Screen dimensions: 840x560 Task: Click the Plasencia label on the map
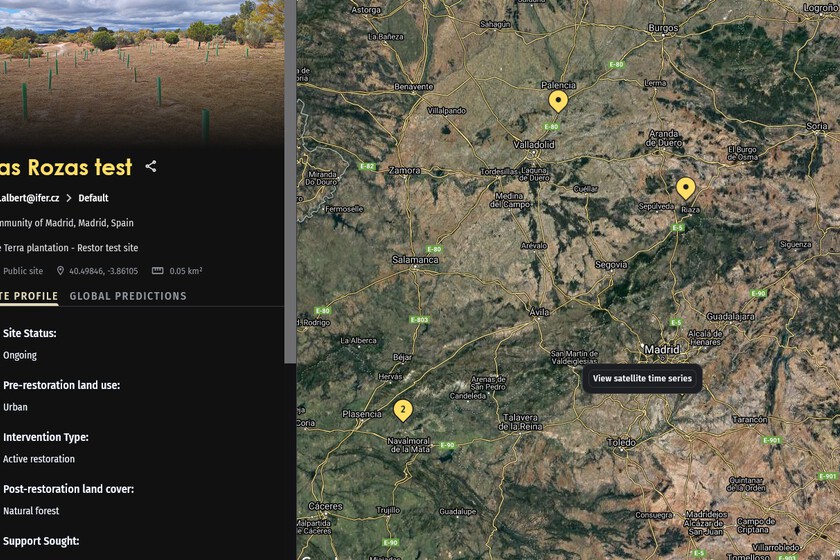click(362, 414)
